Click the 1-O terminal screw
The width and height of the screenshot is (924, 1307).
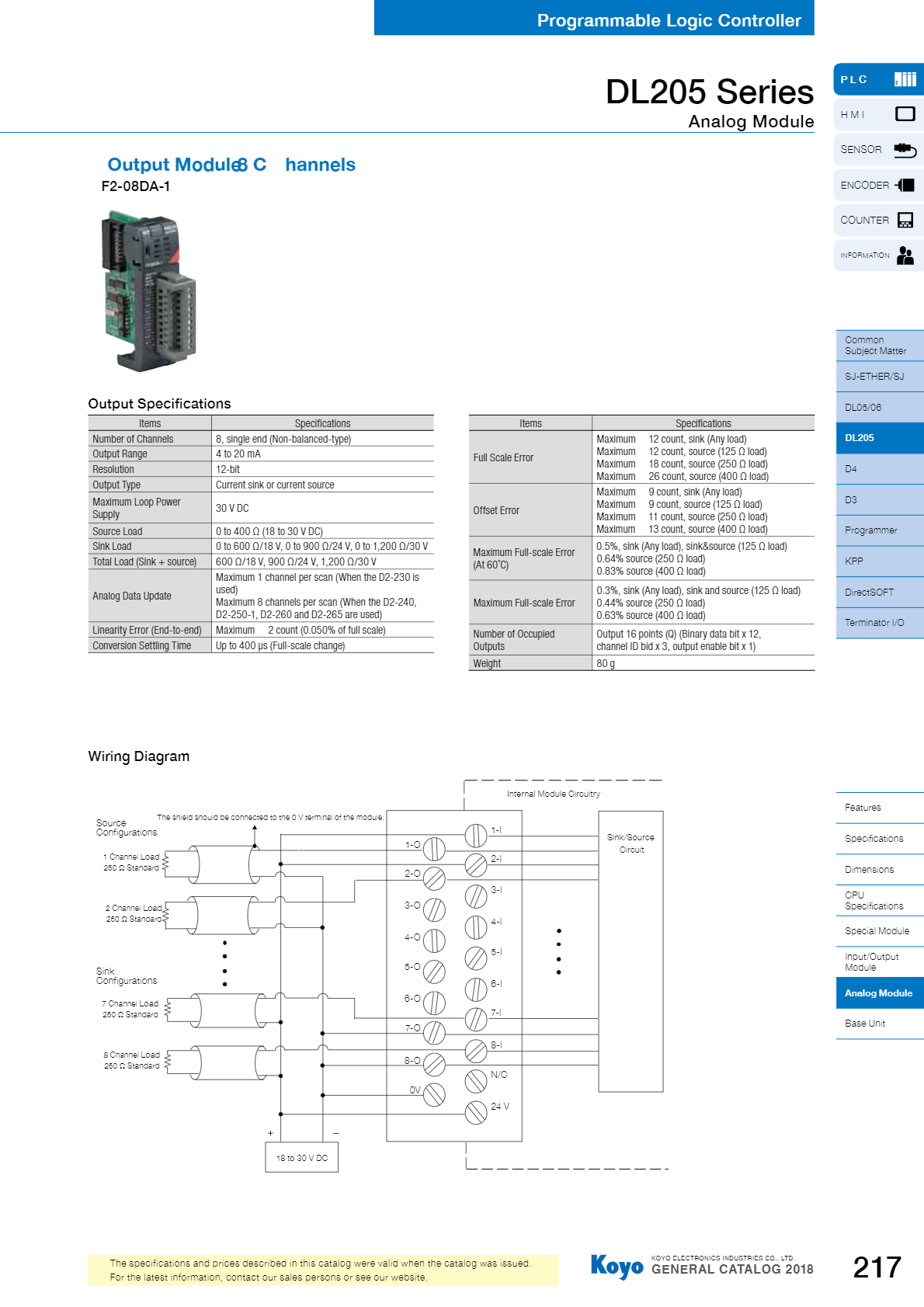pyautogui.click(x=434, y=848)
